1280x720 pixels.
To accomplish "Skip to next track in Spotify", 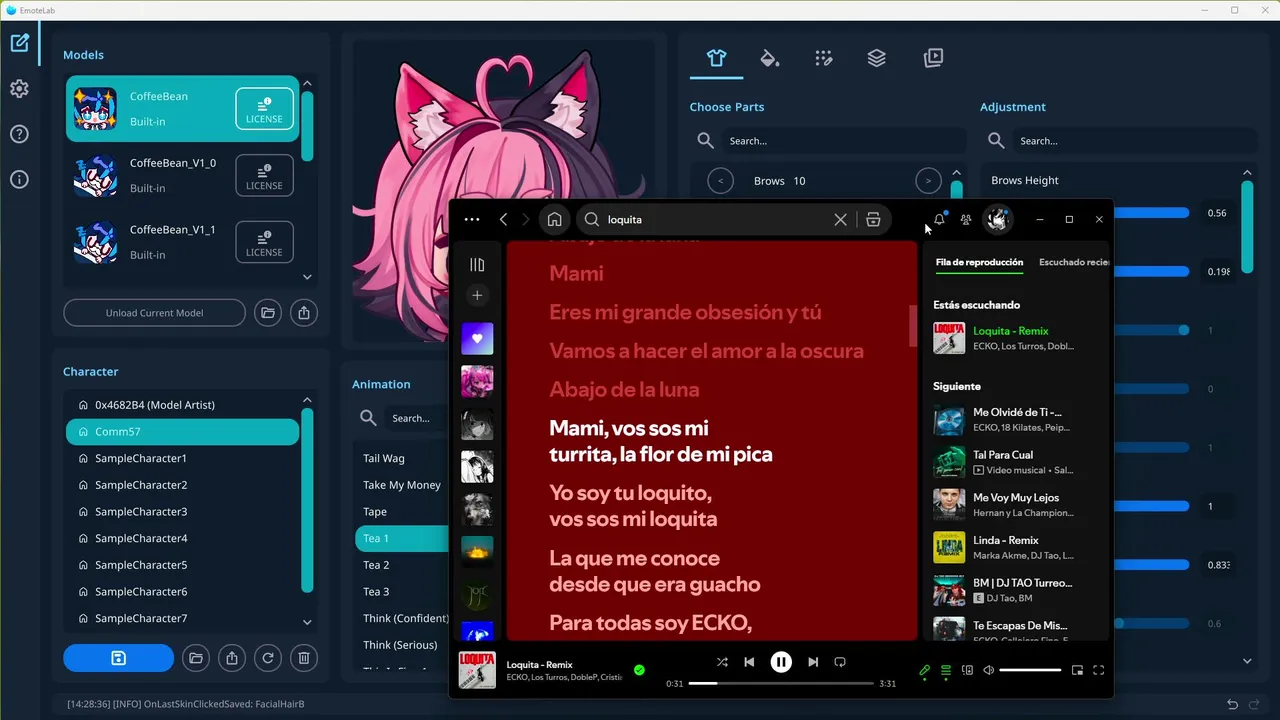I will pyautogui.click(x=813, y=662).
